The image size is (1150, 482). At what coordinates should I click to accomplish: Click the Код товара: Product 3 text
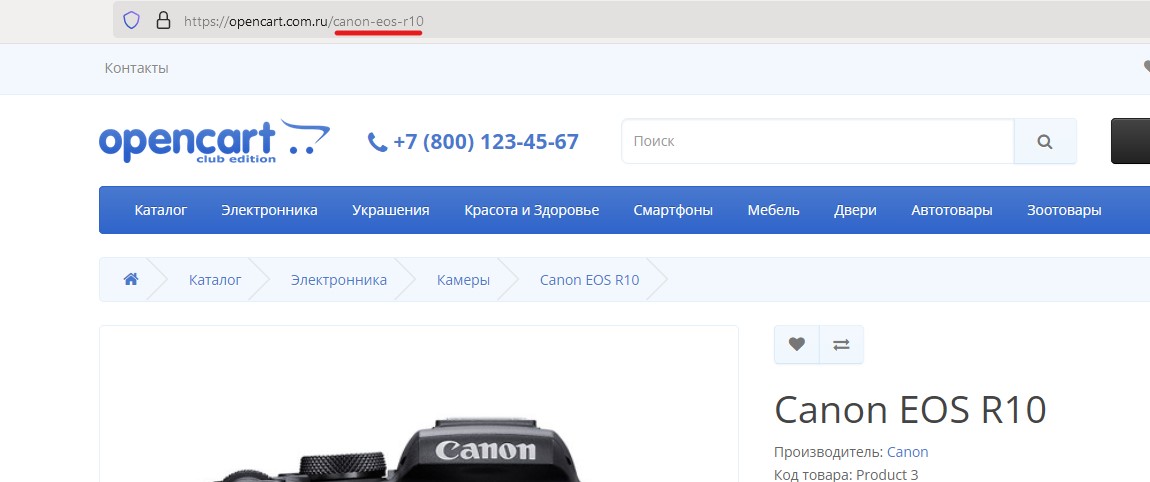[x=846, y=475]
